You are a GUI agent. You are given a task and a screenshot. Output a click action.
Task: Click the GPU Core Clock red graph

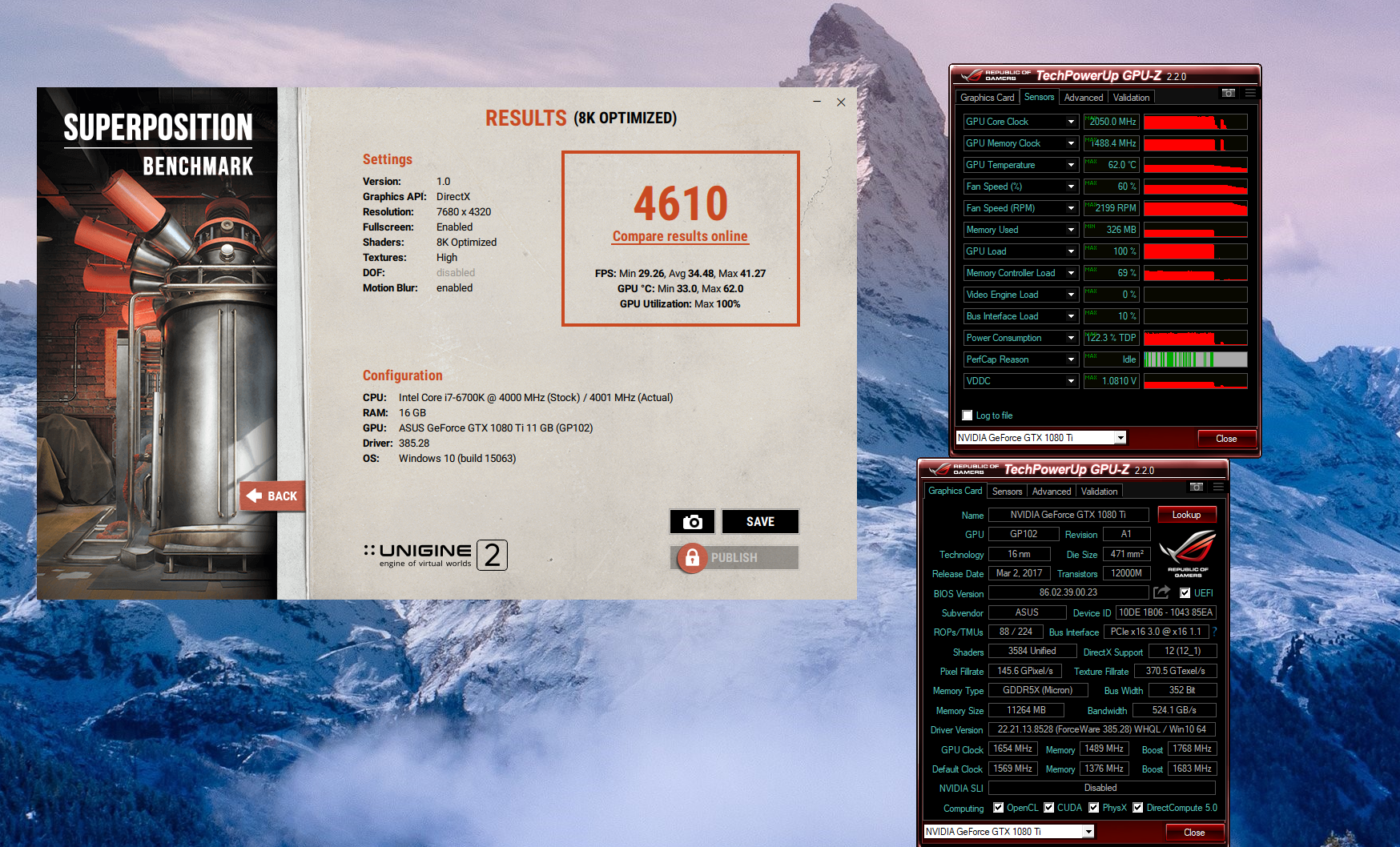[1195, 122]
